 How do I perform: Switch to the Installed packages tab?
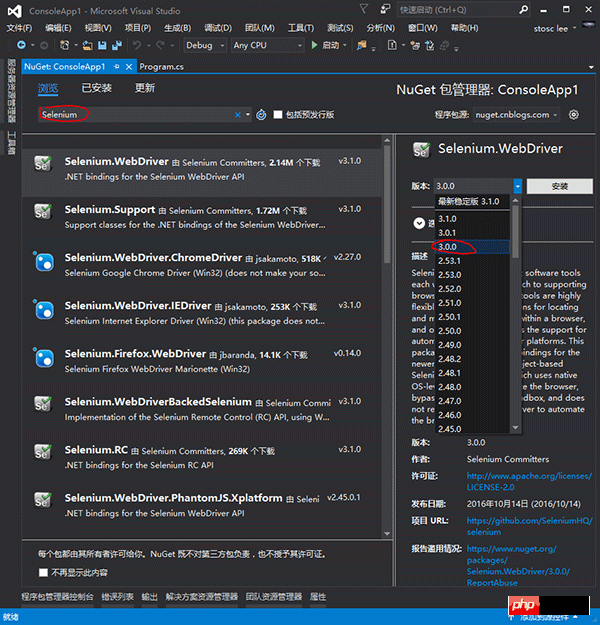[96, 88]
